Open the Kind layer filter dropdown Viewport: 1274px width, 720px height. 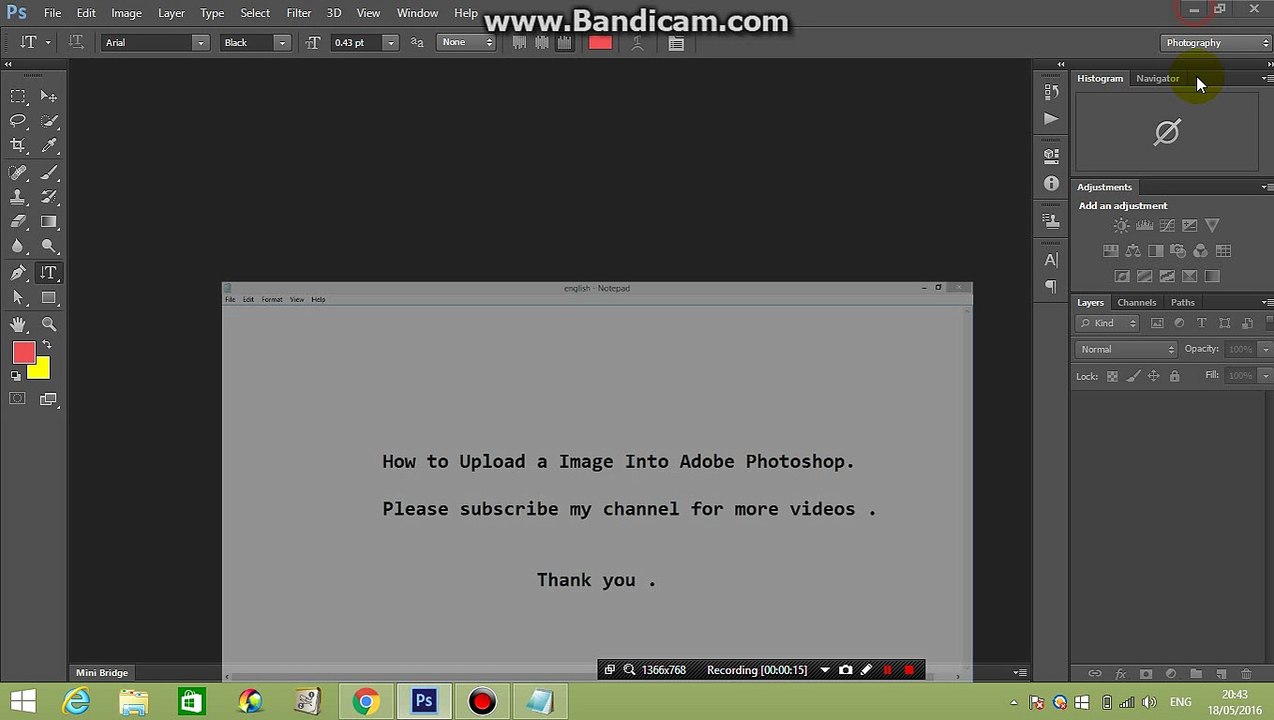[1108, 323]
